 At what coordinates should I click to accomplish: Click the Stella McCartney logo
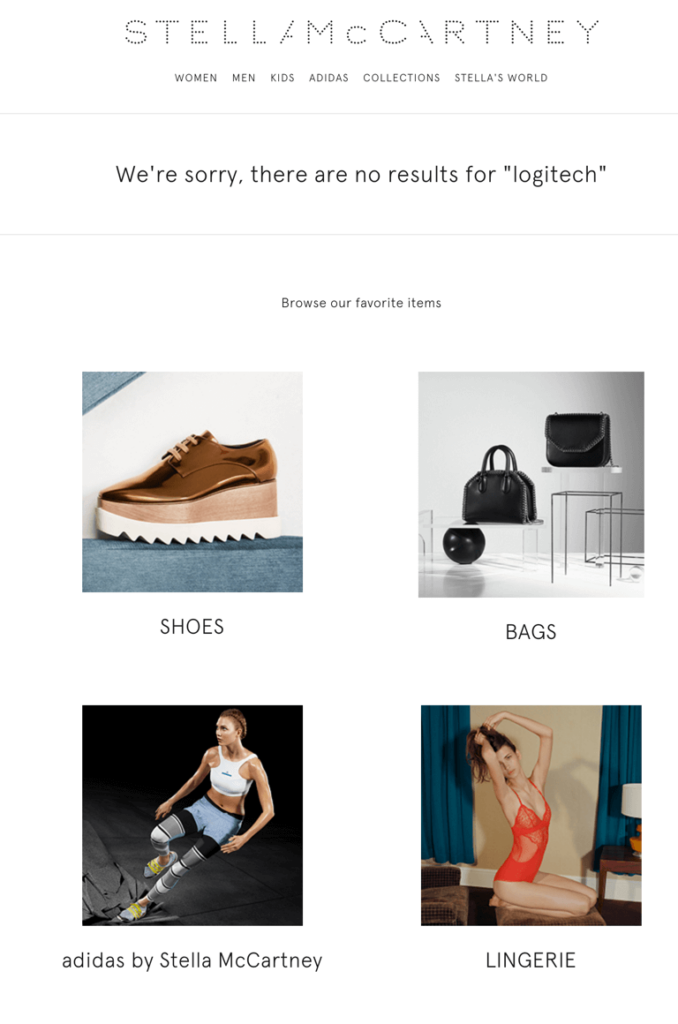point(361,32)
